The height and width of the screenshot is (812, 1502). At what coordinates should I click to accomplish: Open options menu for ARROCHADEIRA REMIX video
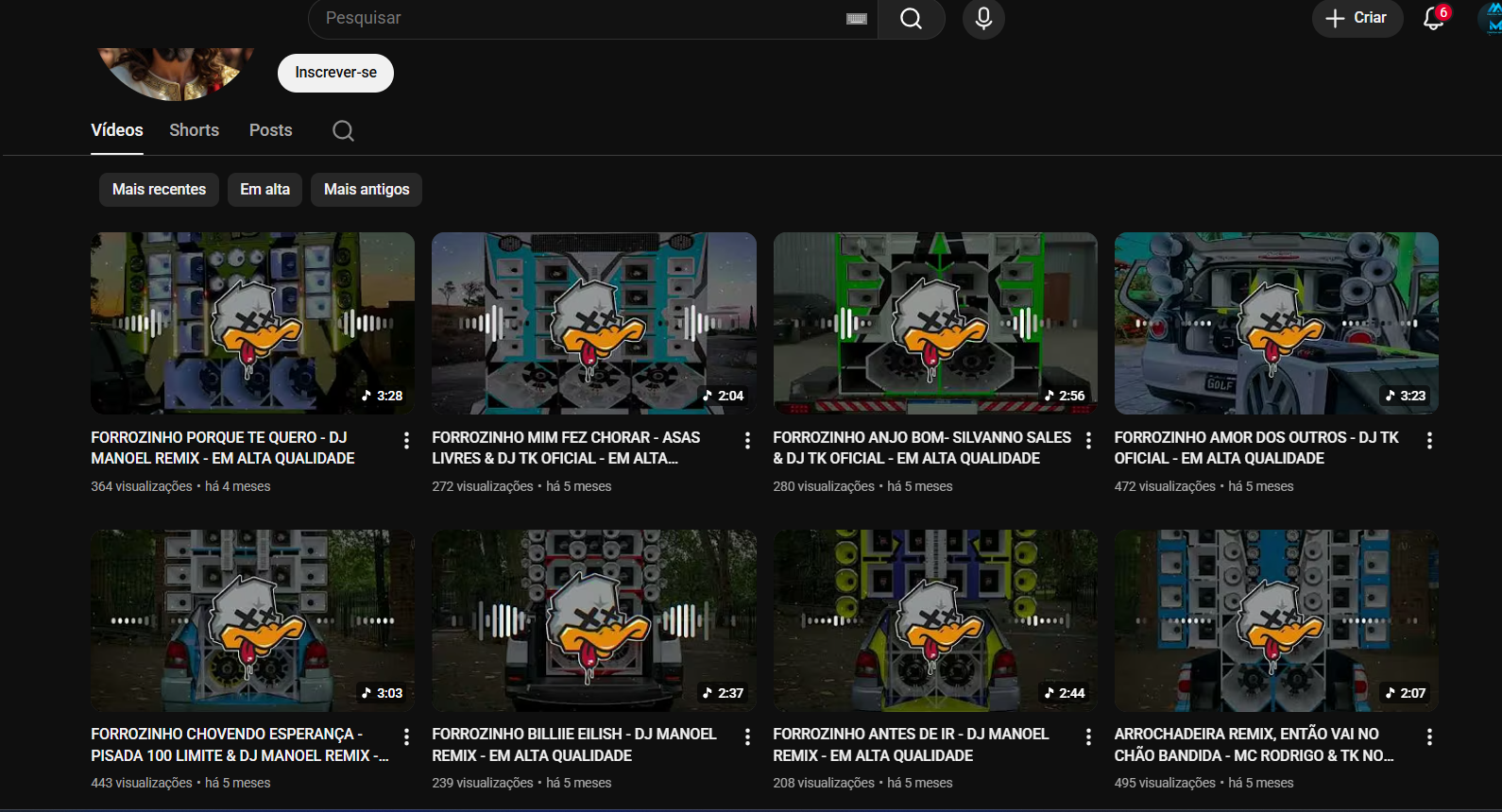1429,736
